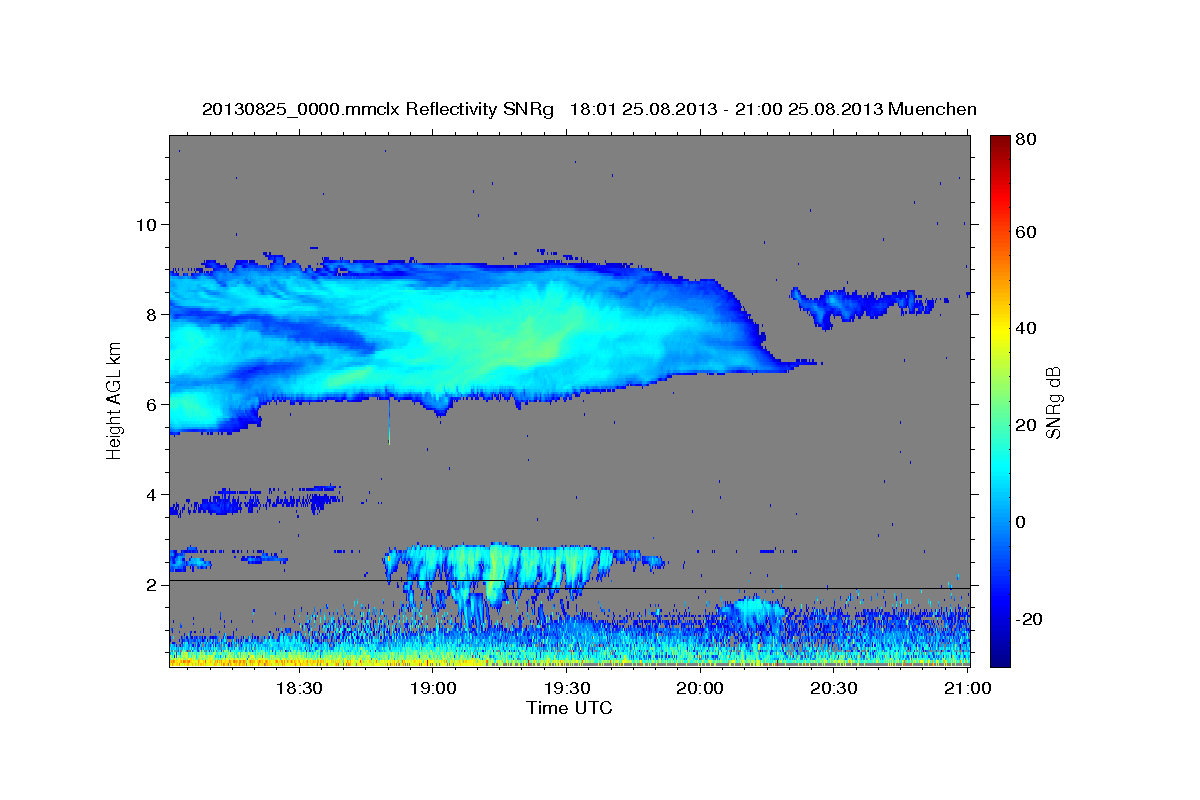Click the colorbar value 40

[1025, 328]
